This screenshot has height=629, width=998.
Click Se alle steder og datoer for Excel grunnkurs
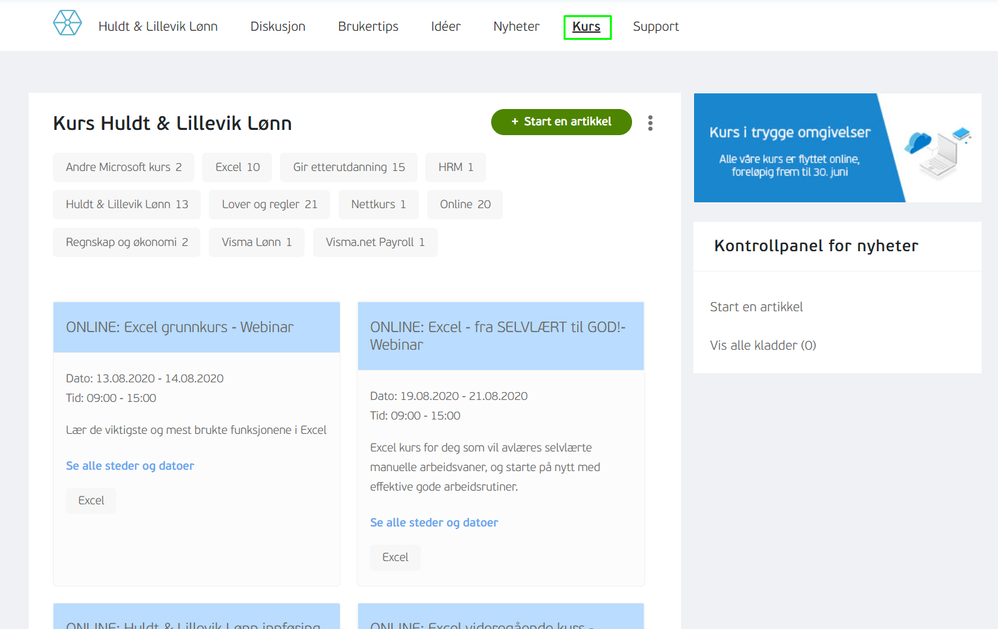[x=130, y=465]
